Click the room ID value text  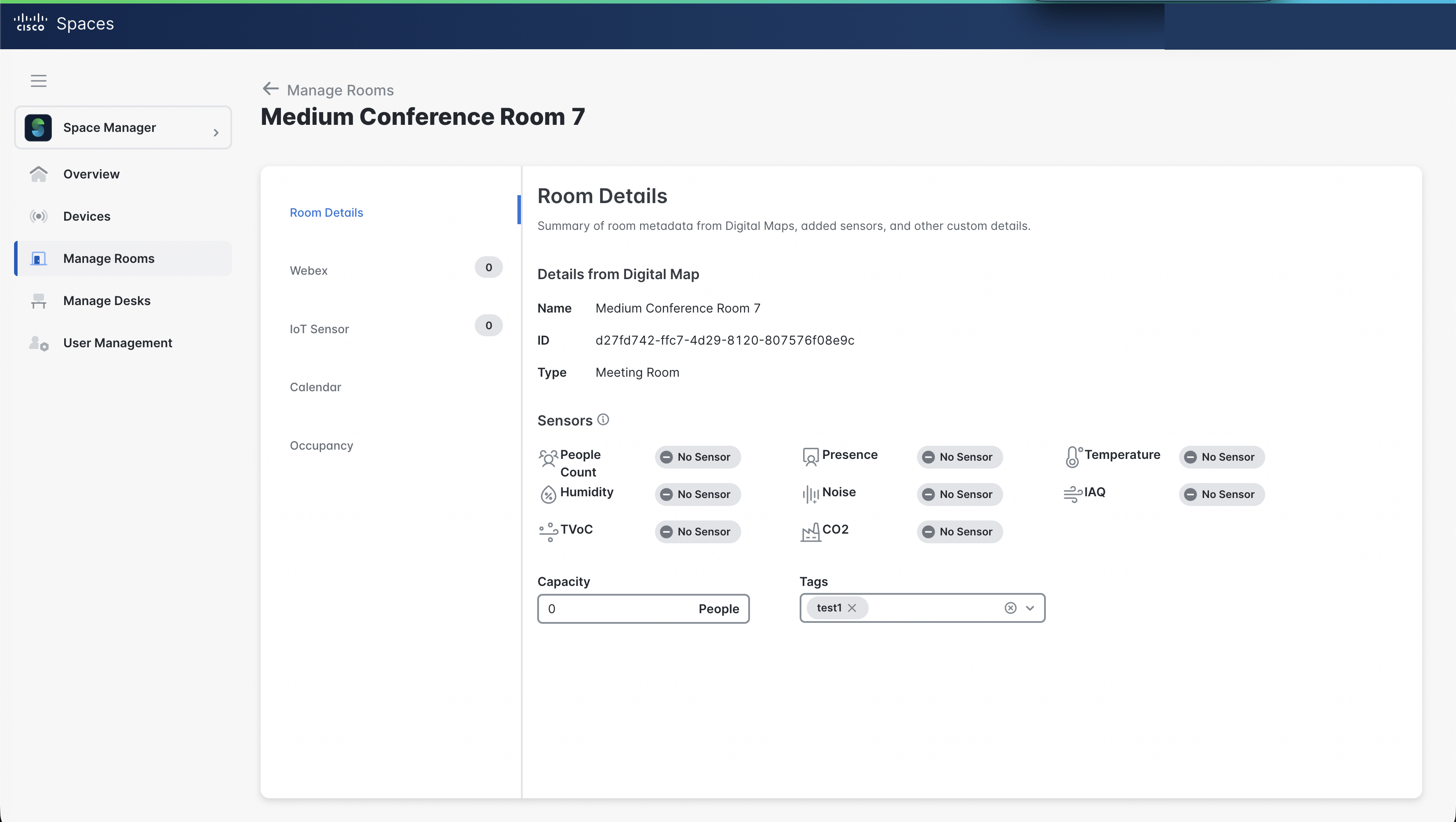pos(724,340)
